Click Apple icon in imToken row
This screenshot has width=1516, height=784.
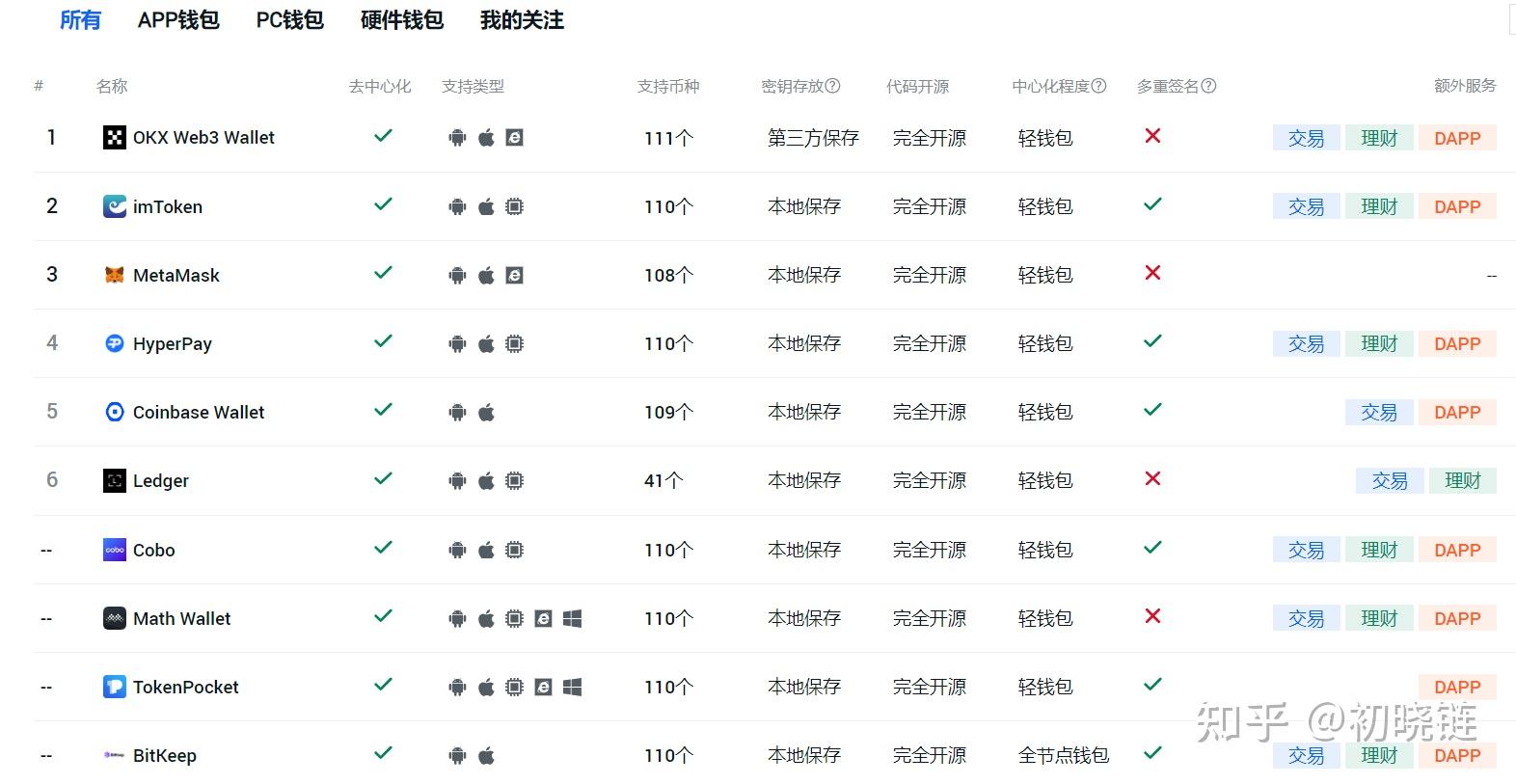point(486,206)
